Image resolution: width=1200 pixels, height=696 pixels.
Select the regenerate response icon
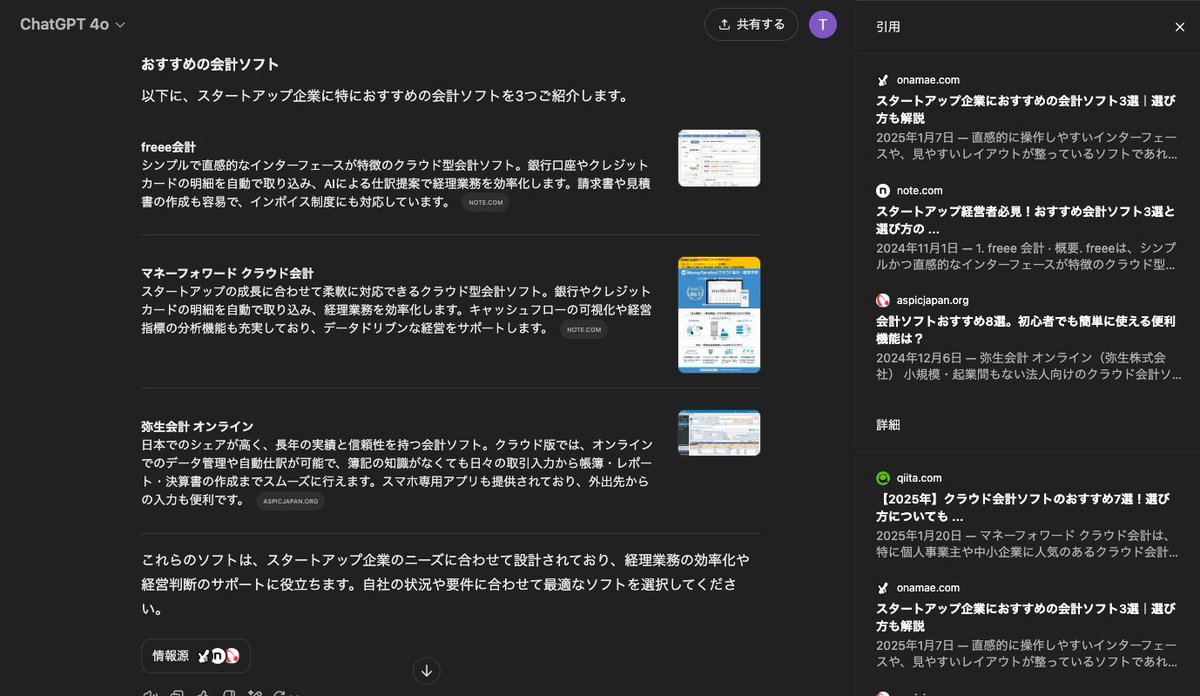tap(280, 693)
